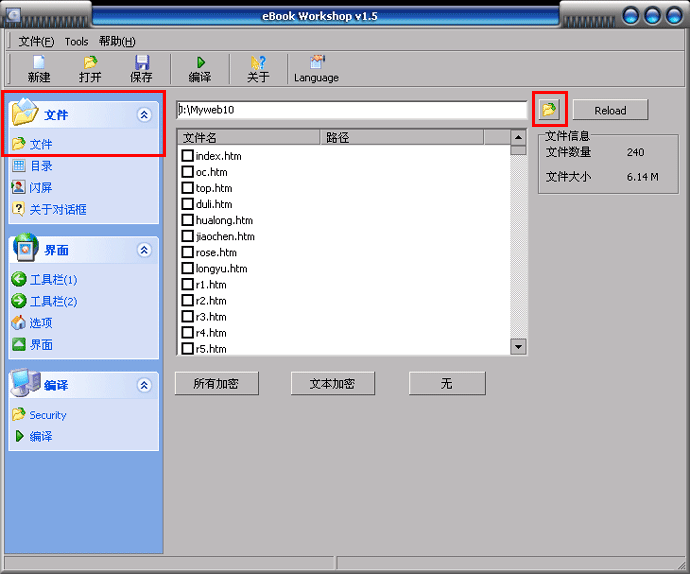Open the 文件(F) menu
The height and width of the screenshot is (574, 690).
[x=36, y=41]
